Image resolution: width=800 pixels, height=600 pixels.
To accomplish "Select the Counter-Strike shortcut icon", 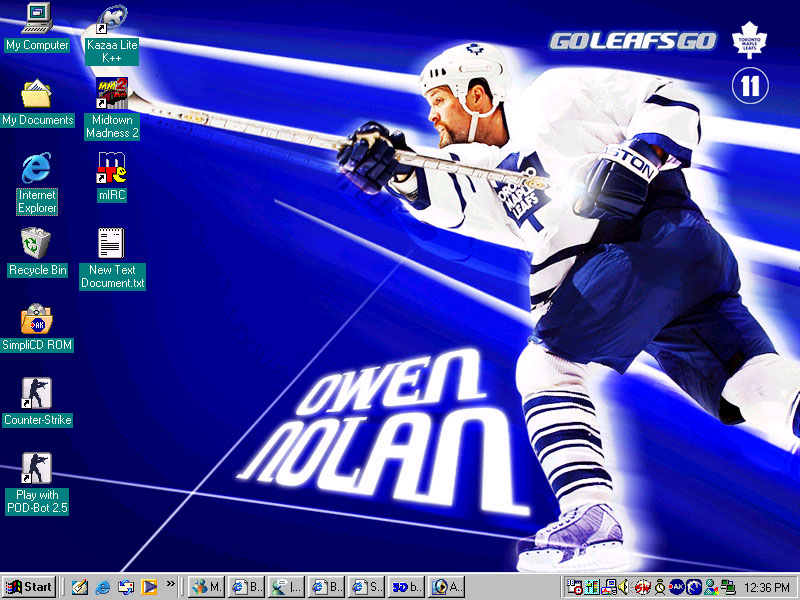I will click(37, 393).
